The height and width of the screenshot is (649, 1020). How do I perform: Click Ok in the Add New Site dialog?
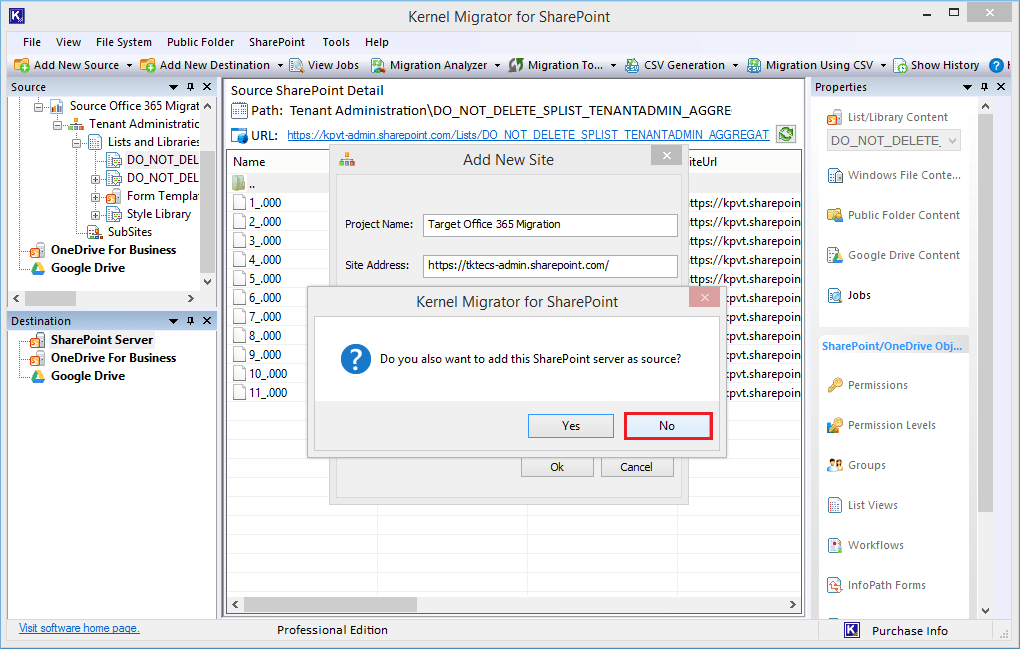coord(557,467)
